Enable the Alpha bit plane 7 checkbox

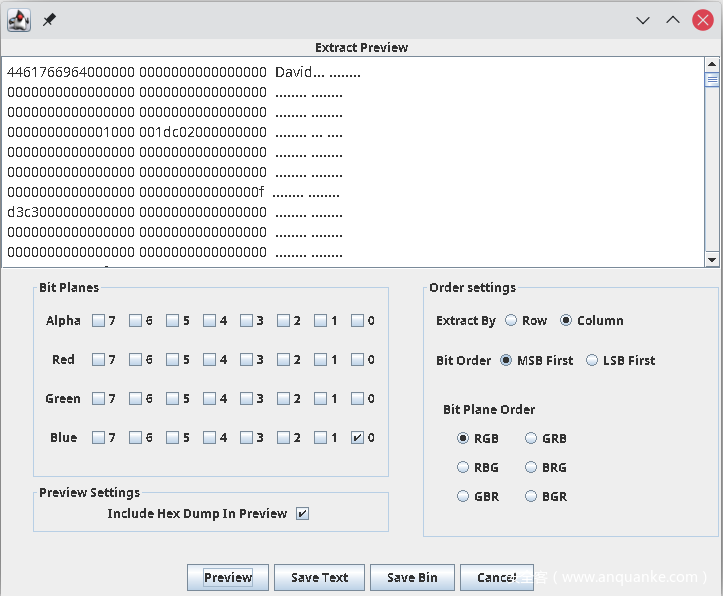pos(99,321)
